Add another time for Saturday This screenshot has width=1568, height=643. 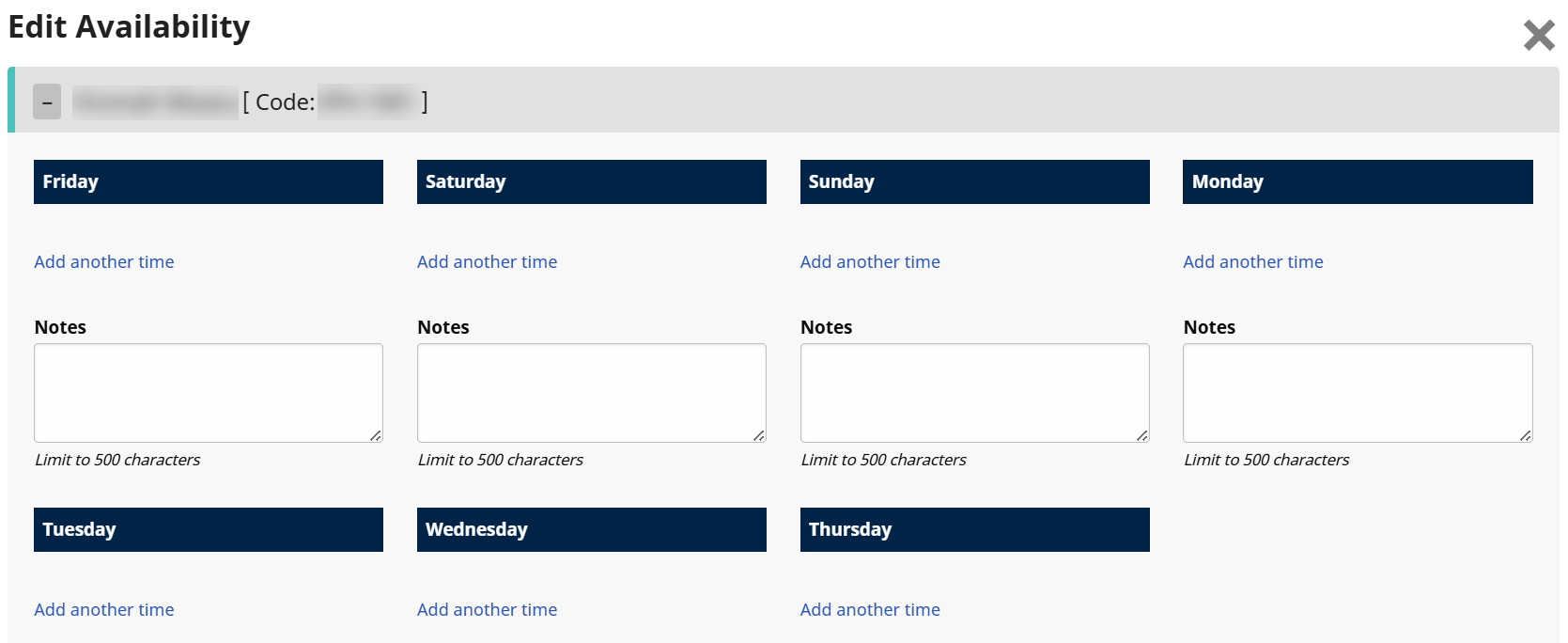(487, 262)
